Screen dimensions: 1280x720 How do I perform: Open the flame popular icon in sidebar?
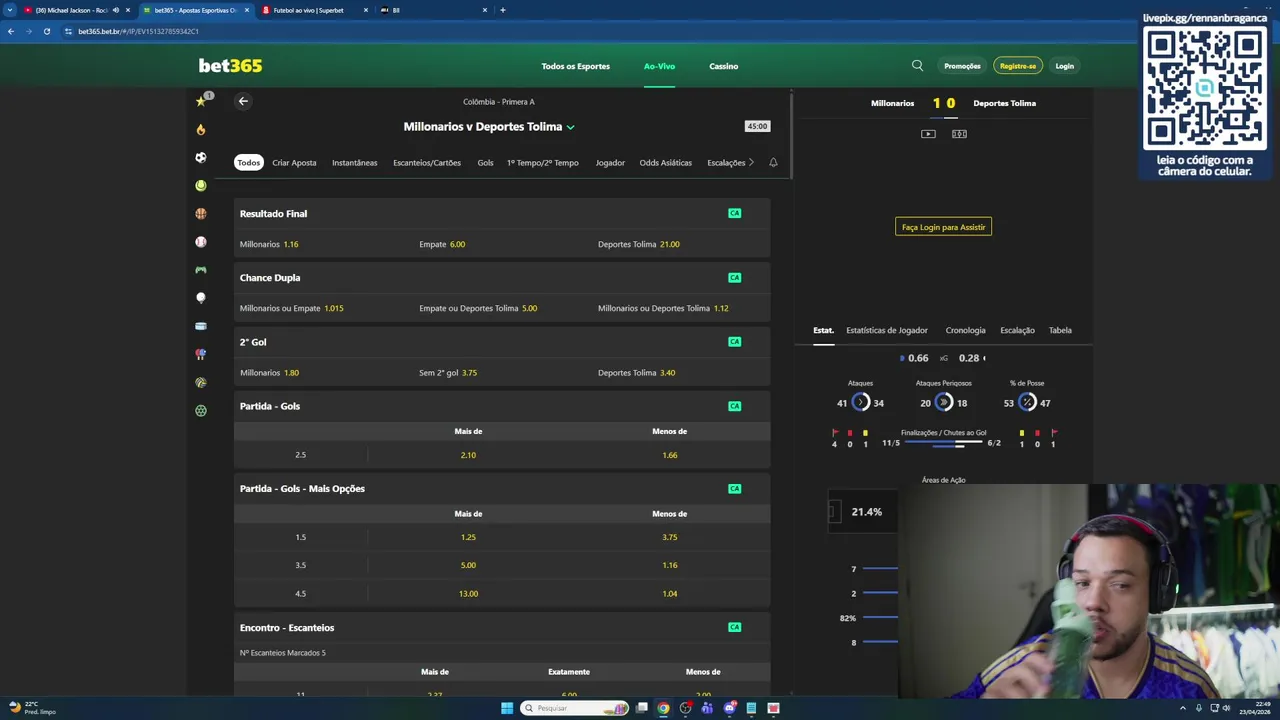(x=201, y=129)
